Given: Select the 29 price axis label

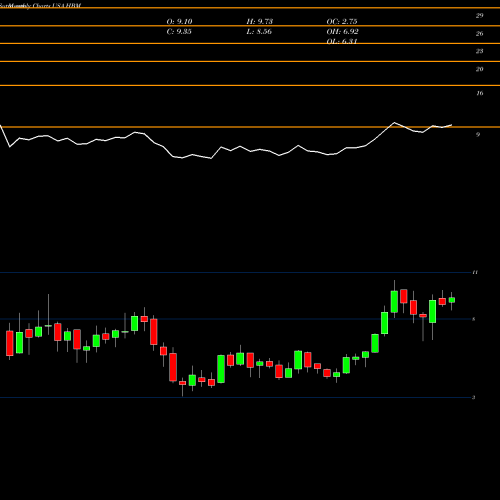Looking at the screenshot, I should click(479, 15).
